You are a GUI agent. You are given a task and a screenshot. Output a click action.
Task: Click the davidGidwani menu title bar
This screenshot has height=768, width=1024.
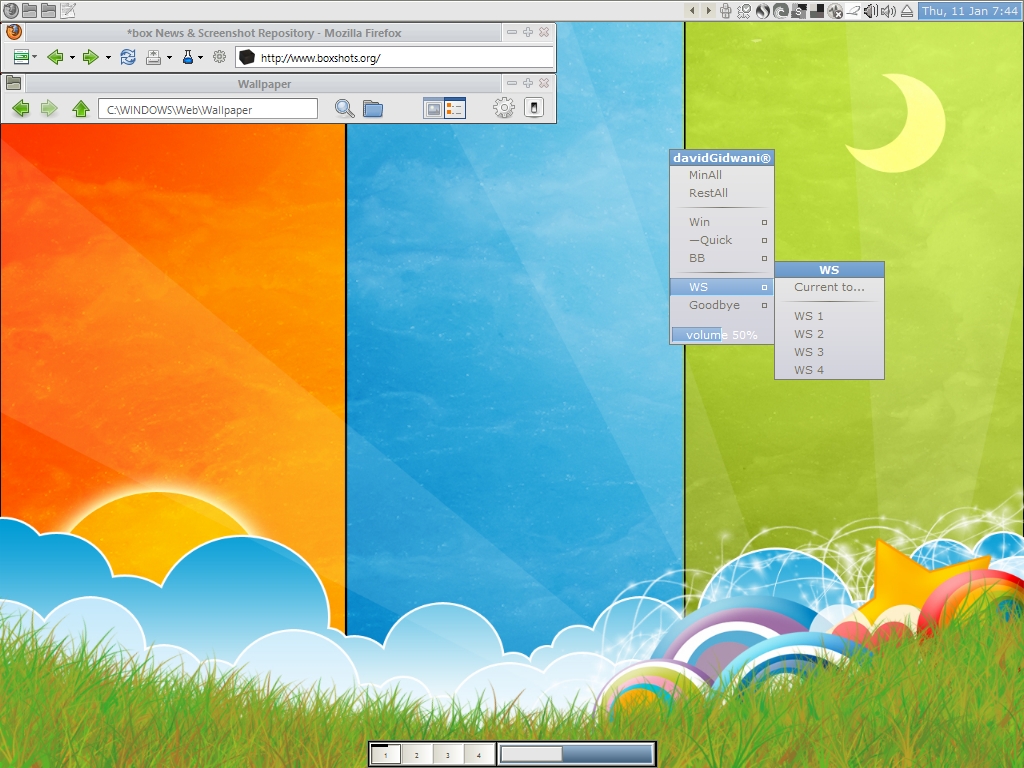[722, 157]
